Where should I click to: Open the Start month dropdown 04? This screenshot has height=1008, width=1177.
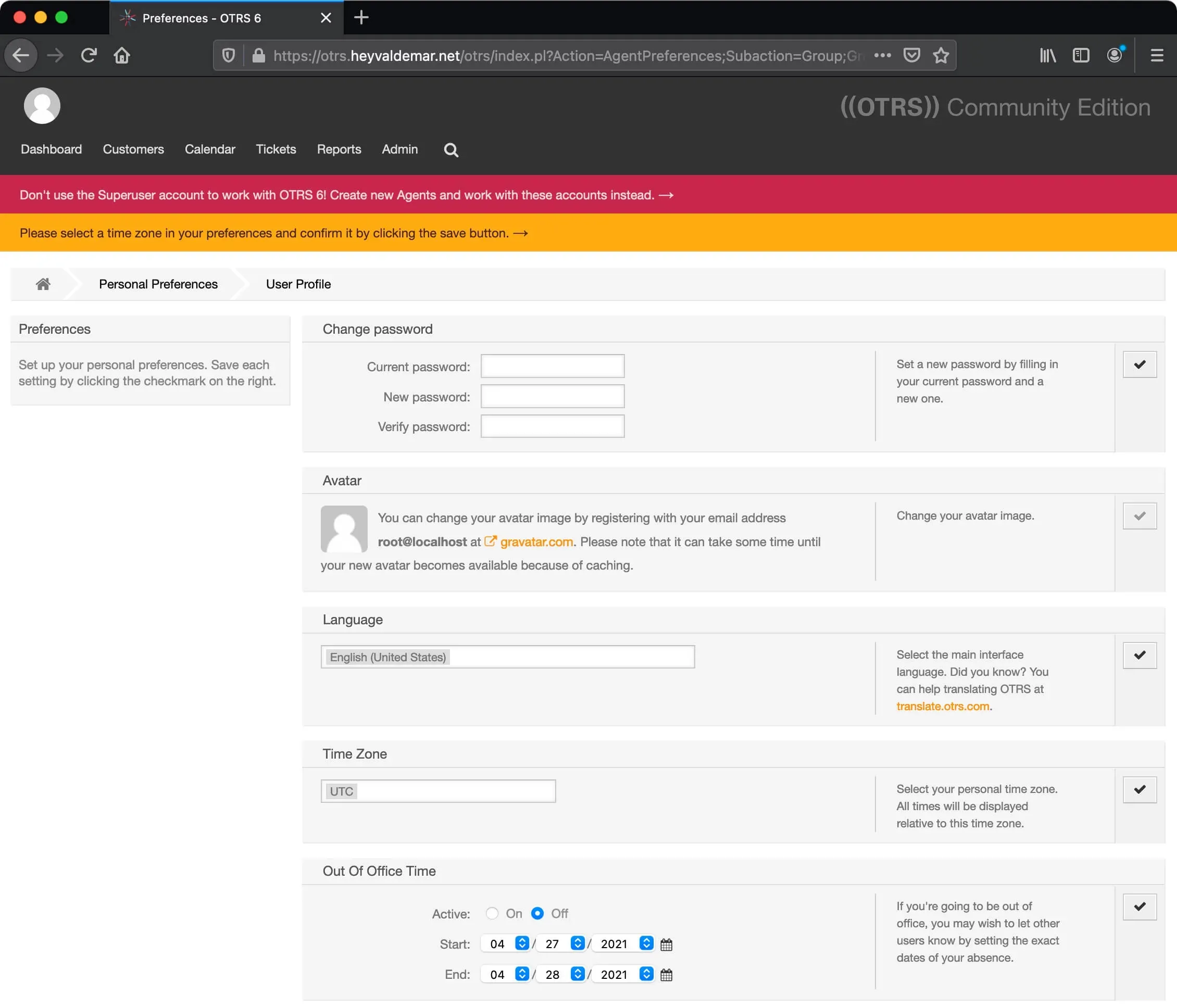click(506, 944)
